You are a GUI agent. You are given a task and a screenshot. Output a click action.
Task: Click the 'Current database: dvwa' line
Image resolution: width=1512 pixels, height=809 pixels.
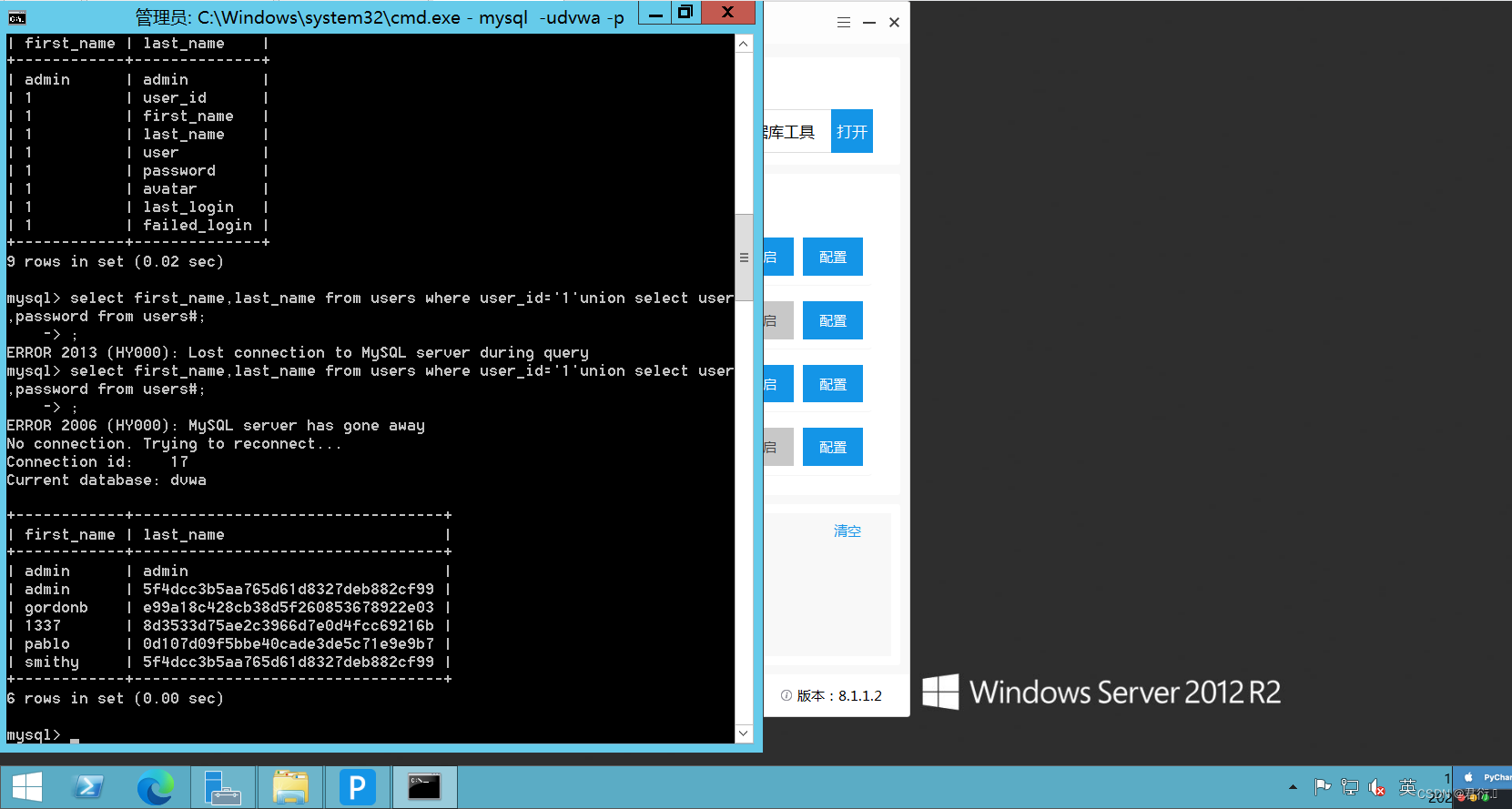[x=107, y=480]
